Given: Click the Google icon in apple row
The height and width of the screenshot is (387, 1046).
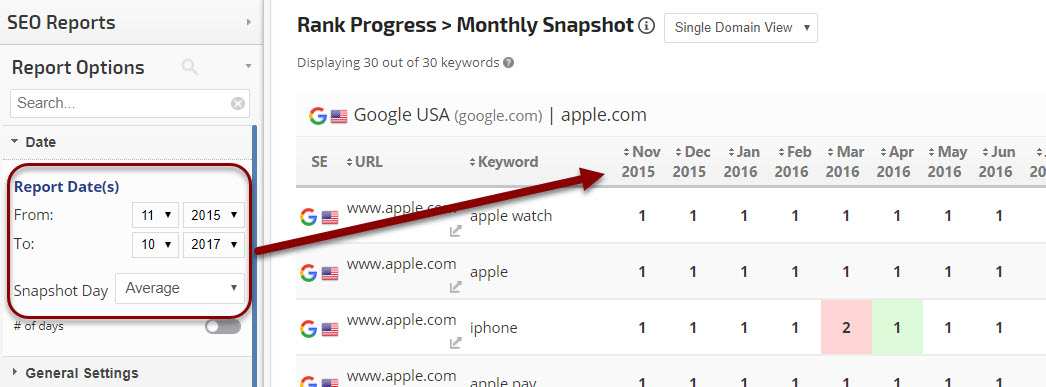Looking at the screenshot, I should [308, 272].
